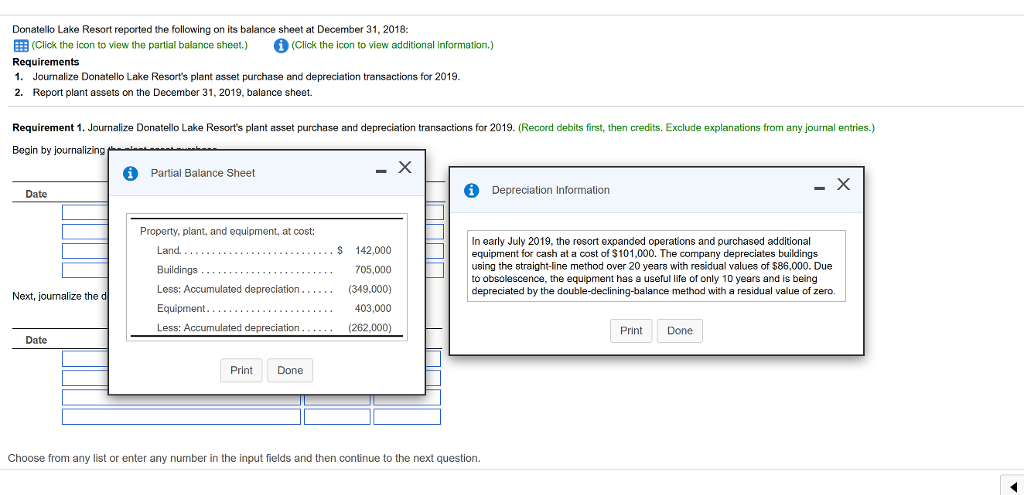The height and width of the screenshot is (495, 1024).
Task: Open the 'view additional information' link
Action: tap(392, 46)
